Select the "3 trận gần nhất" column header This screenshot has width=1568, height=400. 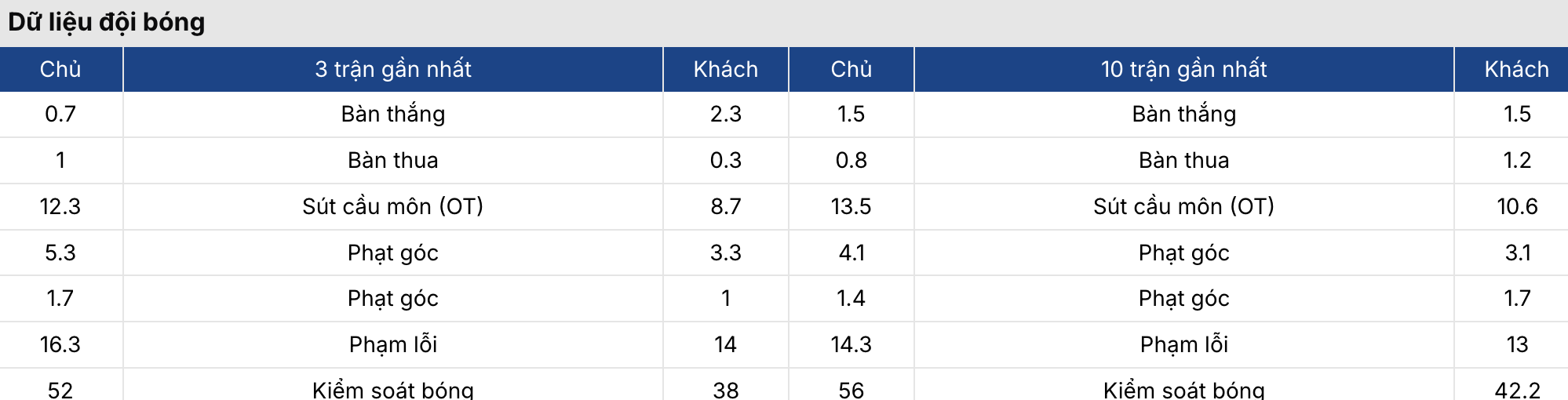click(x=392, y=69)
